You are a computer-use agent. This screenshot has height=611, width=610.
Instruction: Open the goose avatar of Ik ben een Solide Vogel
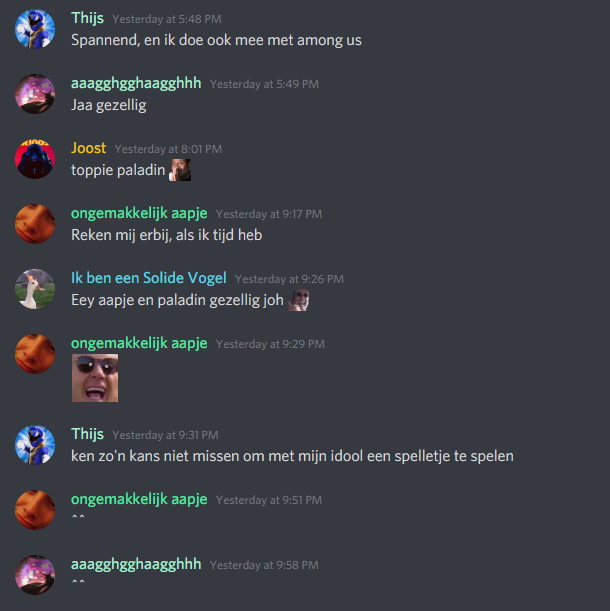point(35,289)
